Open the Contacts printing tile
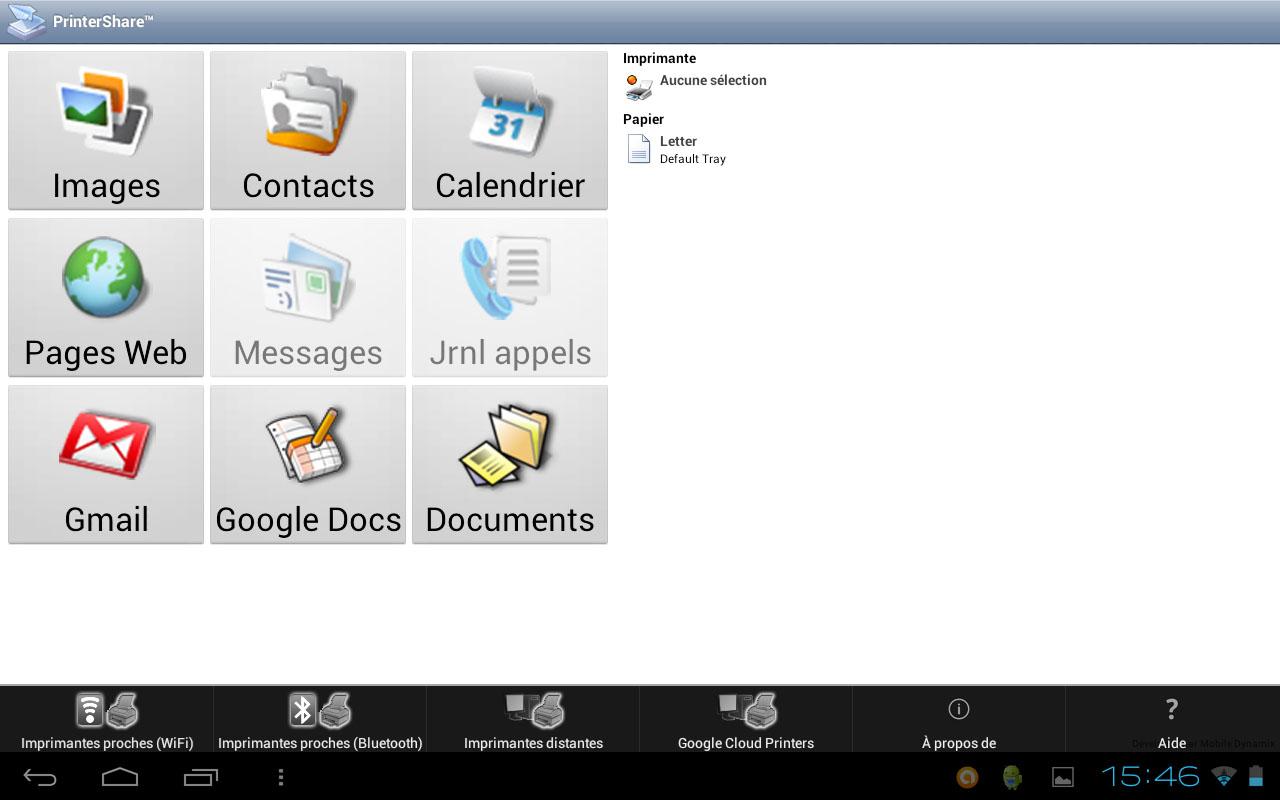This screenshot has width=1280, height=800. click(308, 130)
